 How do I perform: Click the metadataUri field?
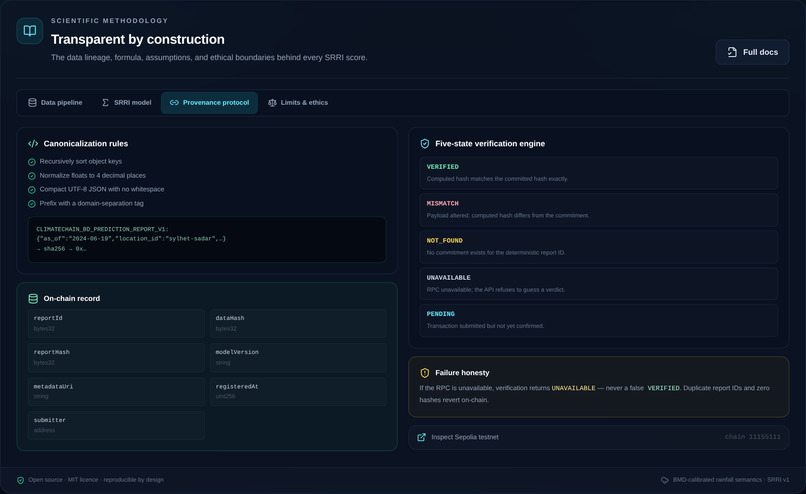click(x=116, y=392)
